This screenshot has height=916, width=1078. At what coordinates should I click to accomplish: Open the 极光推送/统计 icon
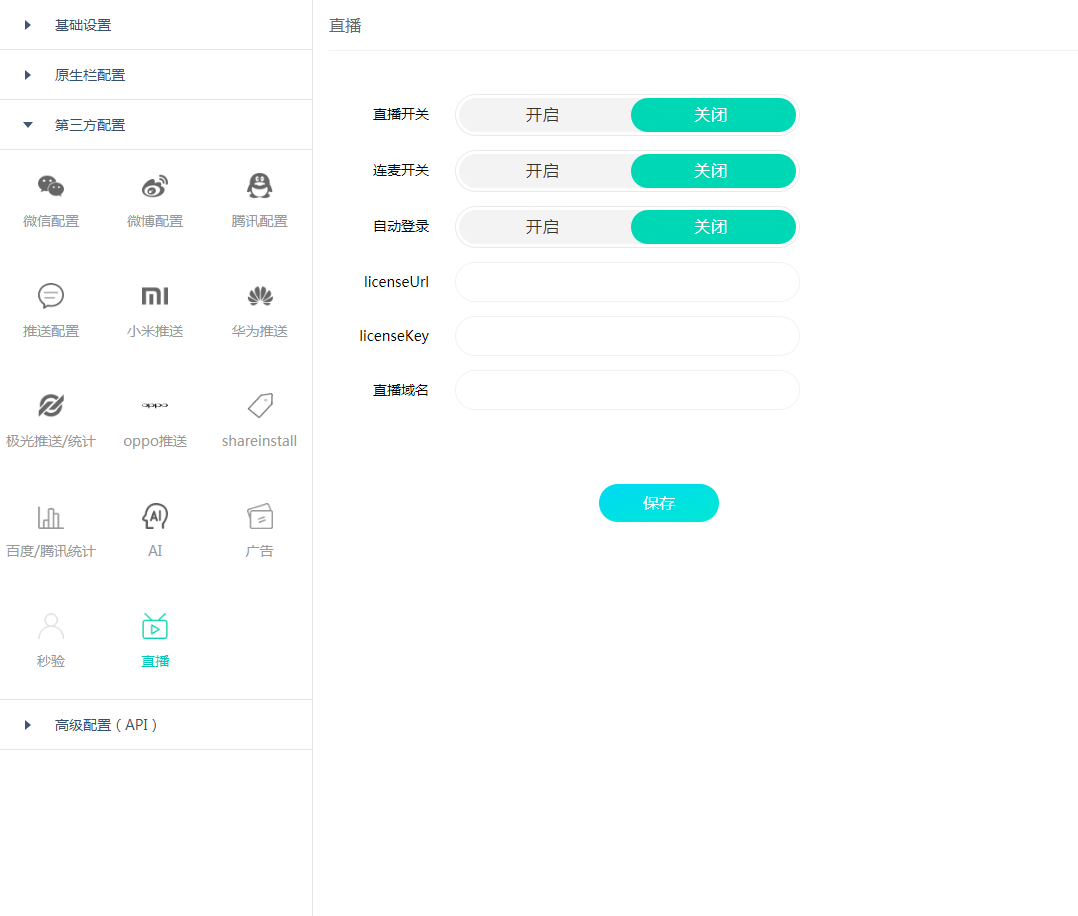(51, 406)
